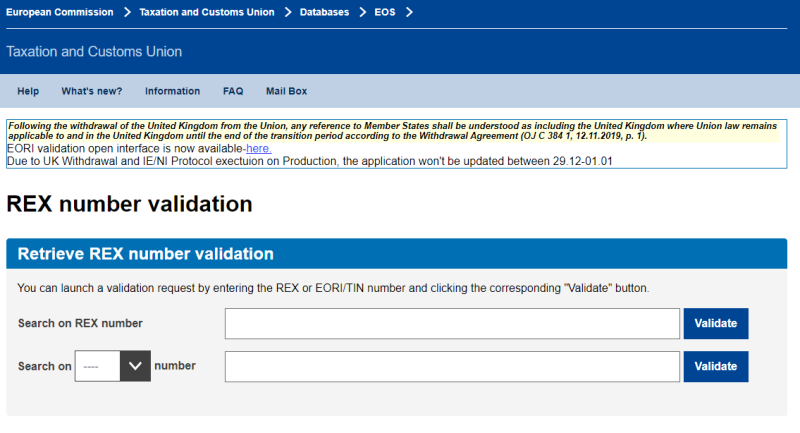Click the 'Search on REX number' label
800x433 pixels.
pyautogui.click(x=80, y=323)
